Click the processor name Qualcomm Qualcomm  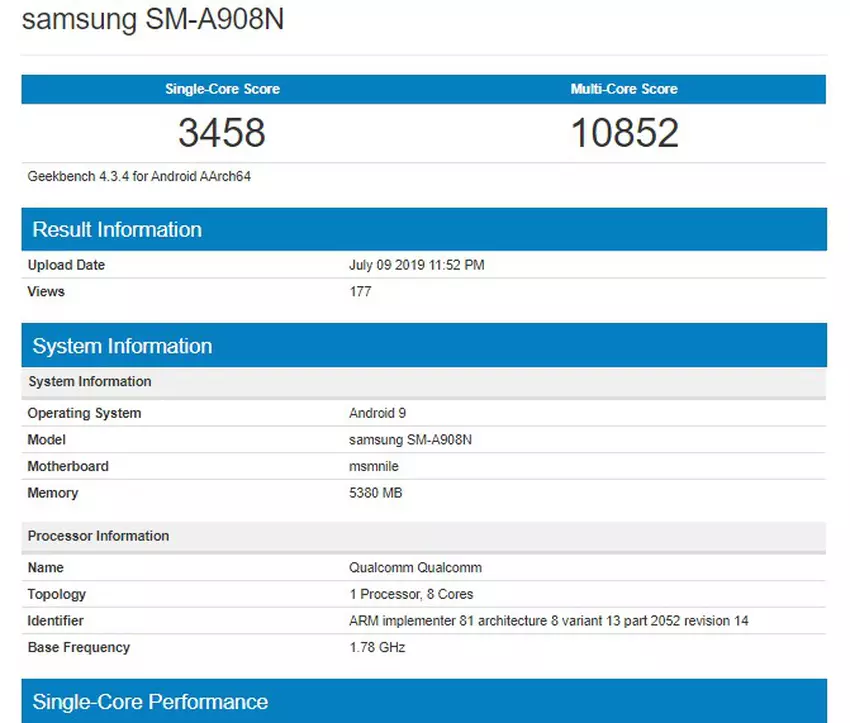tap(415, 567)
